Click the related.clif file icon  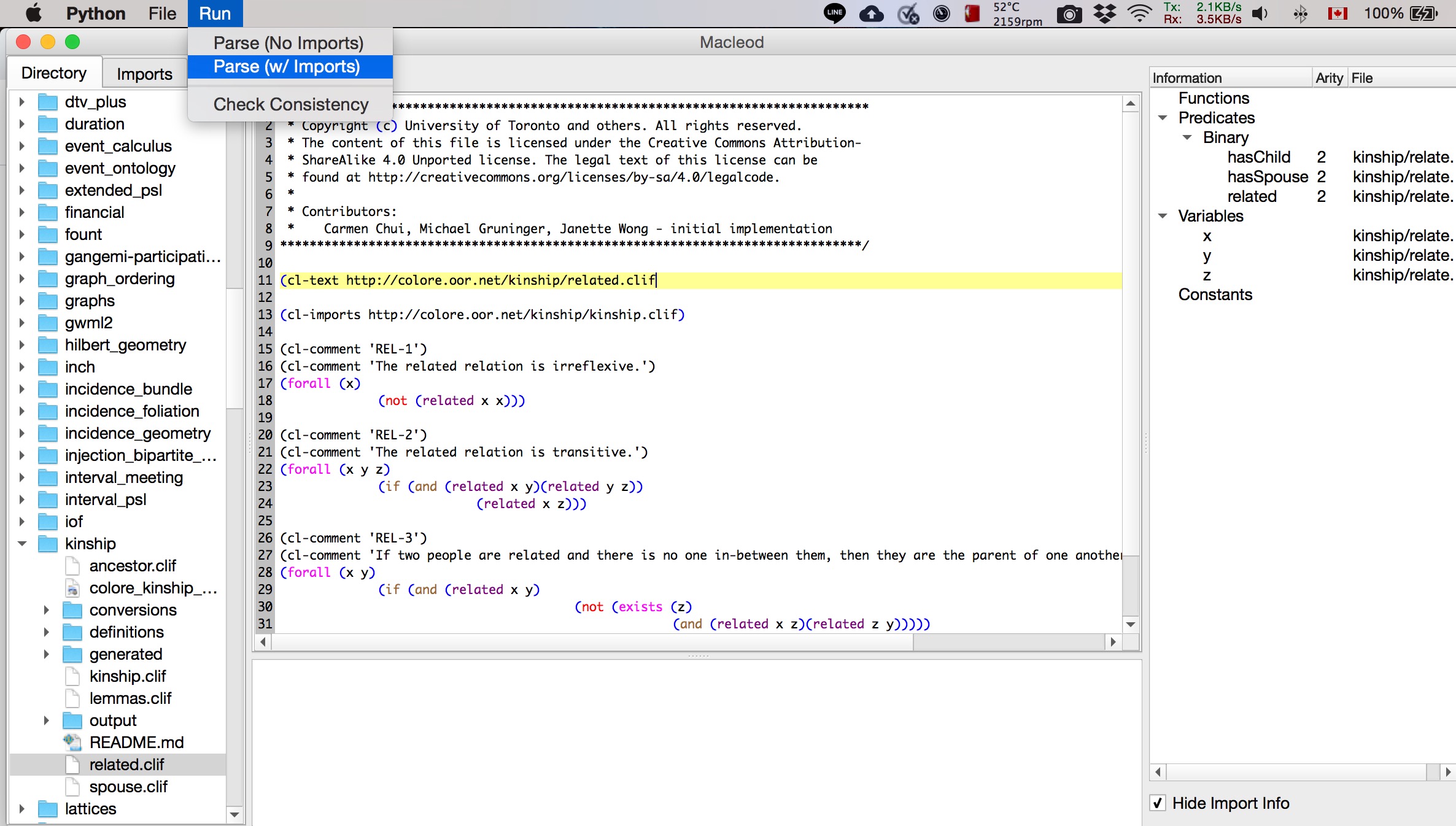[72, 764]
